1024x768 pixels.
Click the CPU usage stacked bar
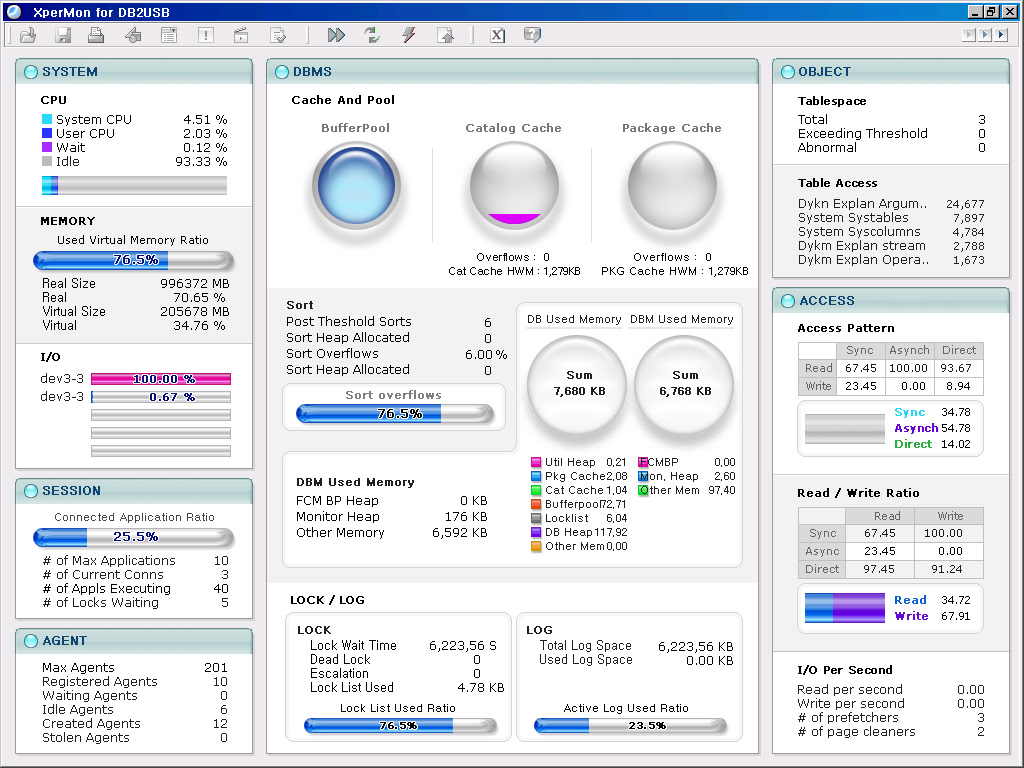(134, 185)
